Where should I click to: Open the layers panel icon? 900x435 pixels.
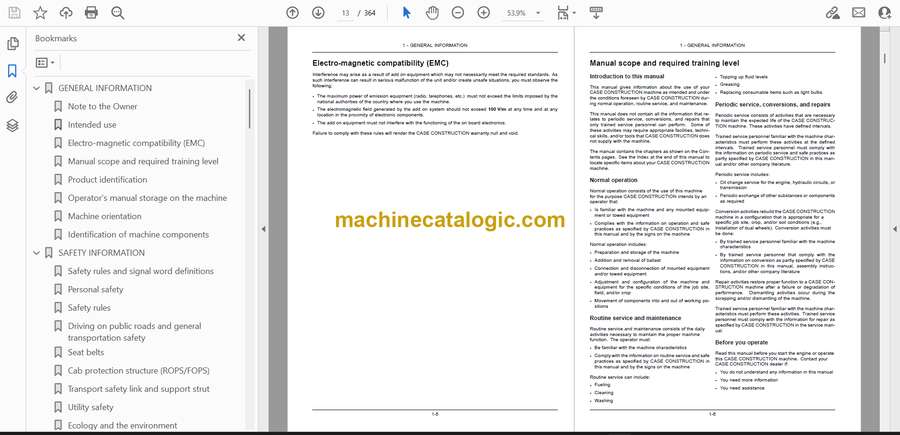click(13, 125)
